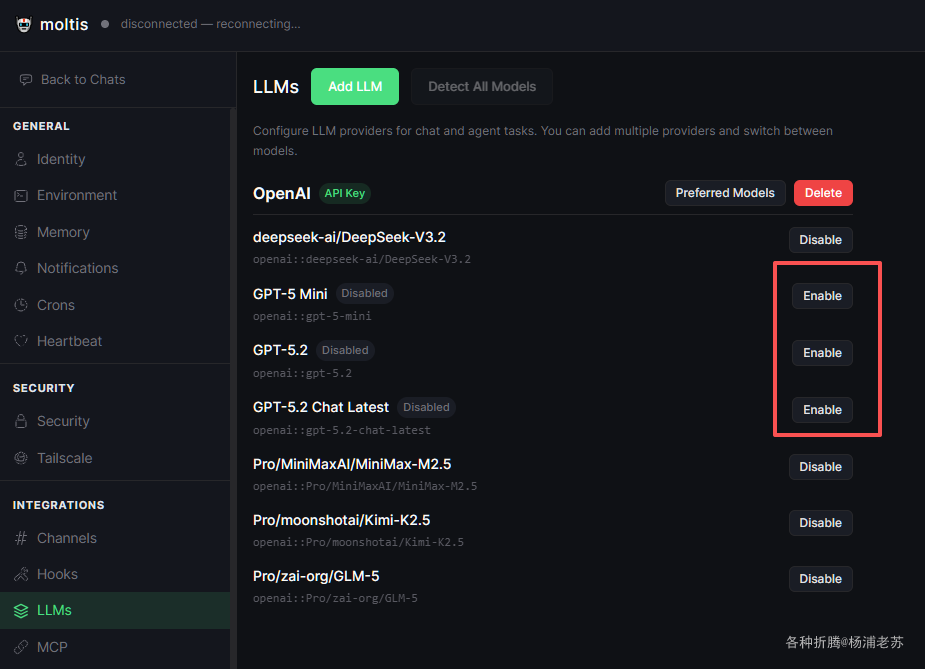Click the model ID openai::gpt-5.2-chat-latest

coord(342,430)
